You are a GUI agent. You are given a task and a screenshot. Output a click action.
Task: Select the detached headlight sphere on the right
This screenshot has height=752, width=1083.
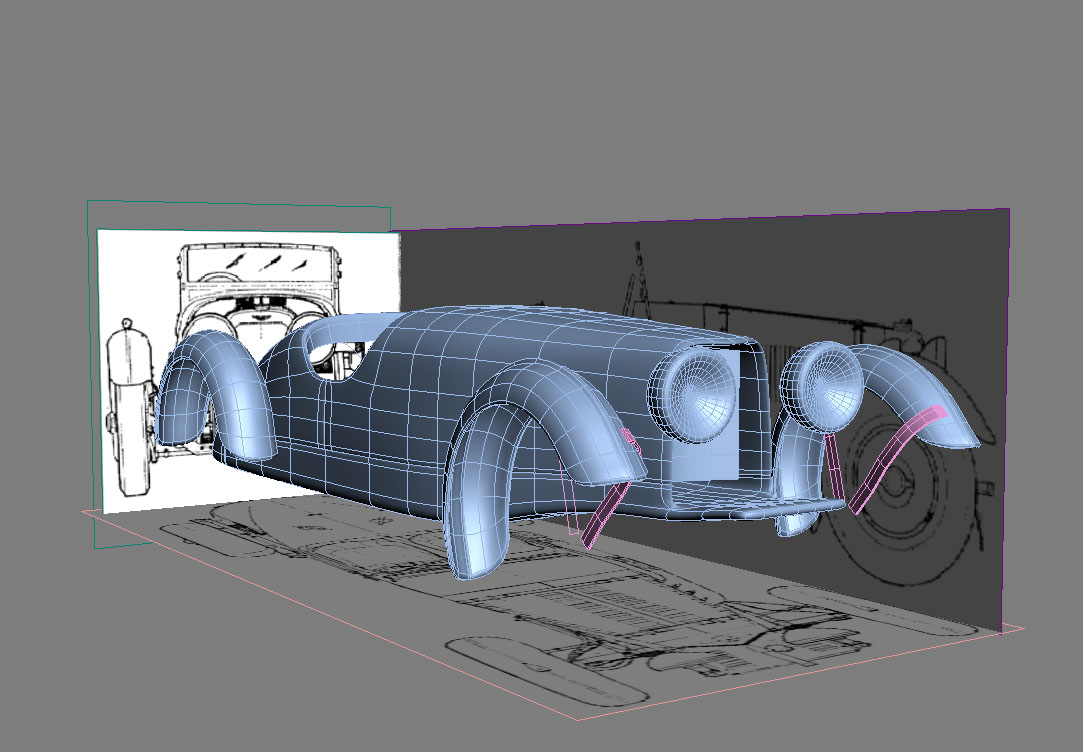pyautogui.click(x=822, y=389)
